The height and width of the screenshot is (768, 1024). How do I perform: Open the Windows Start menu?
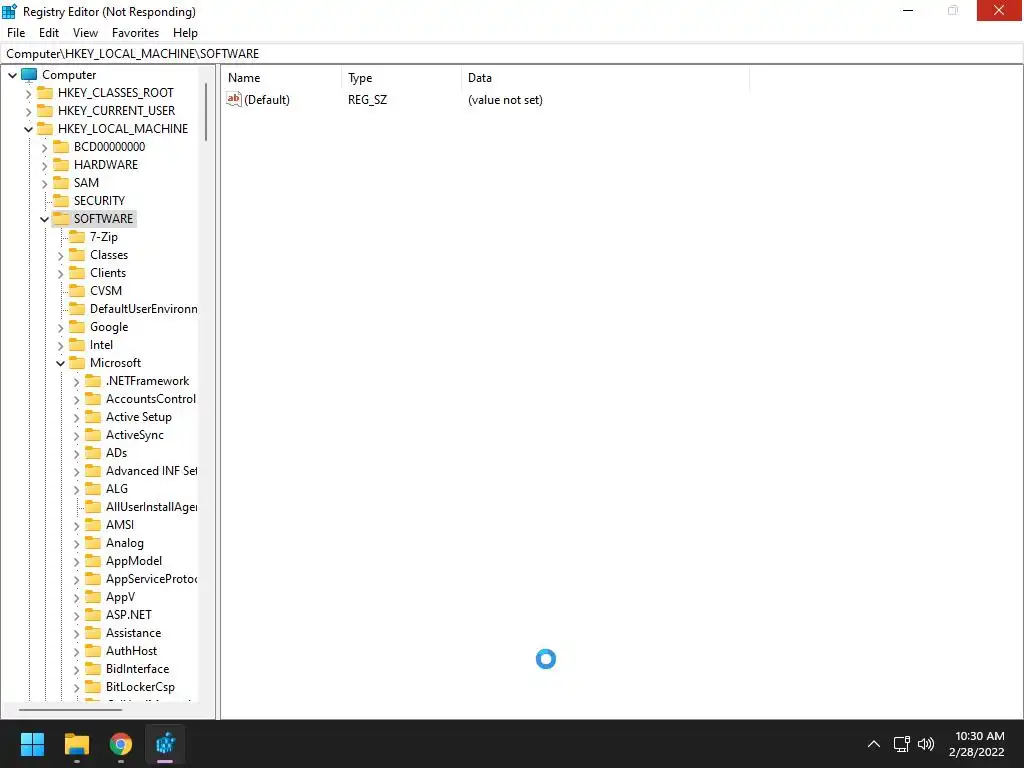tap(32, 744)
